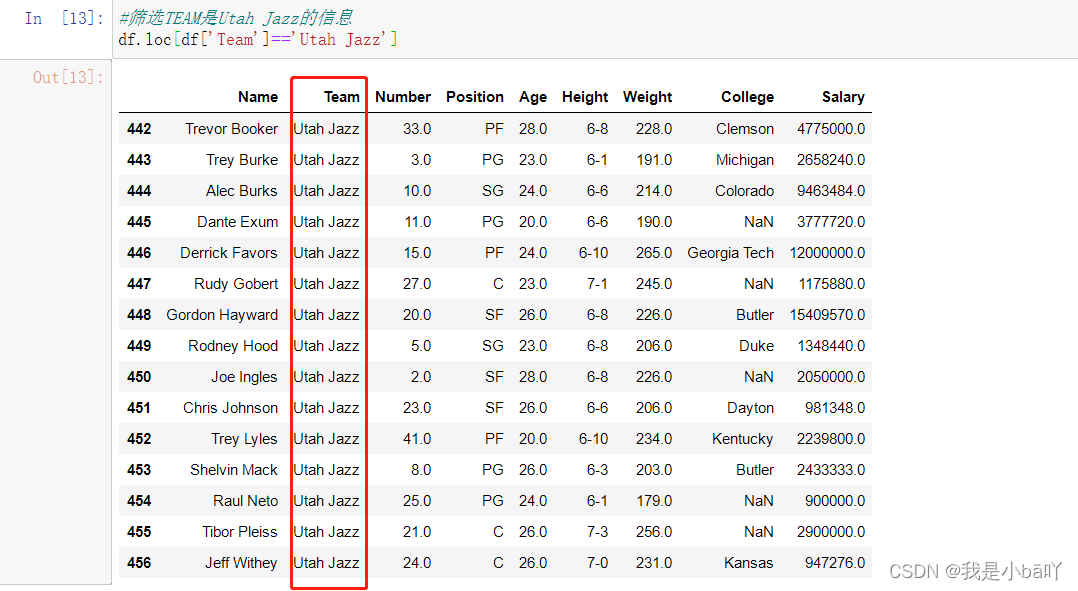Click the name Chris Johnson
1078x591 pixels.
pos(230,408)
